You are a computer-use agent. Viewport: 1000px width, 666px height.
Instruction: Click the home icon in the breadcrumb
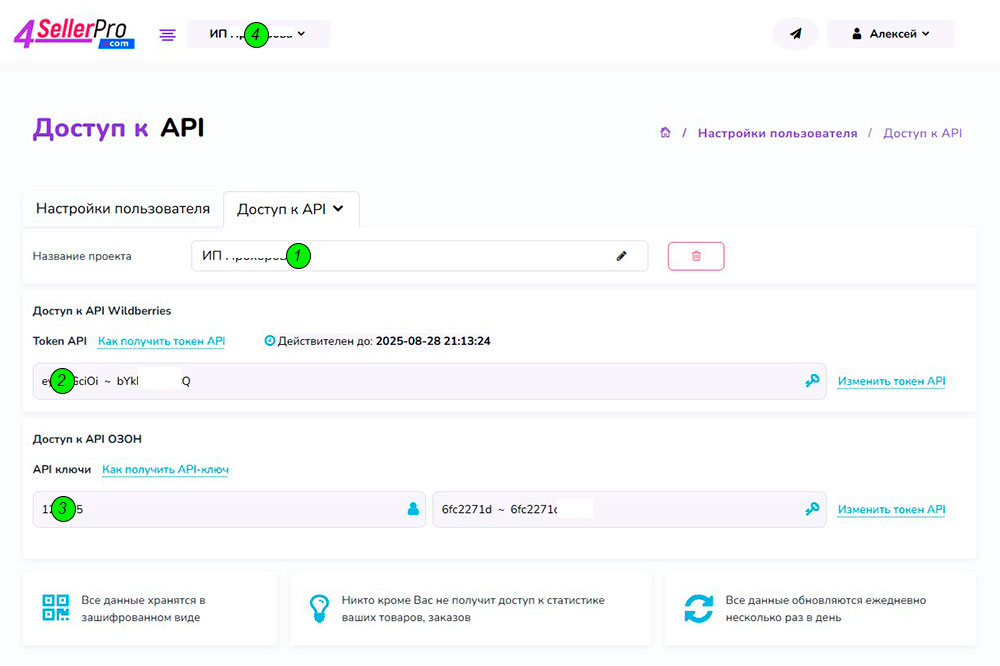coord(666,132)
